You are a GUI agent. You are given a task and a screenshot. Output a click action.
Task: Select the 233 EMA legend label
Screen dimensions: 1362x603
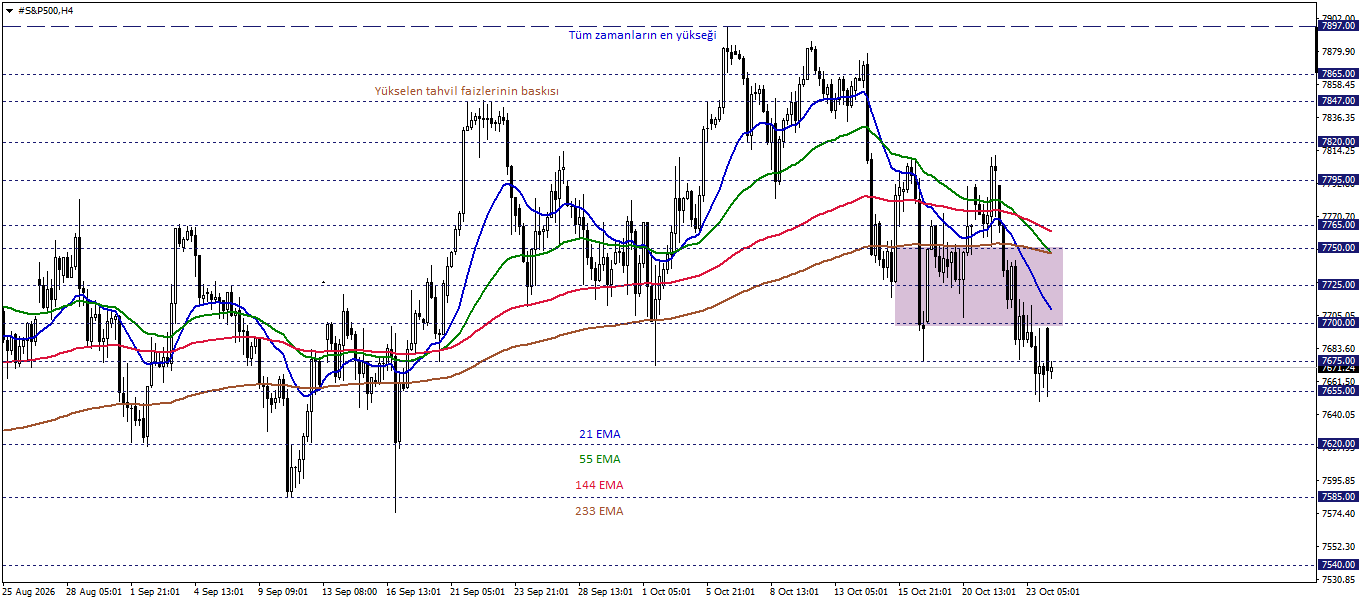599,511
